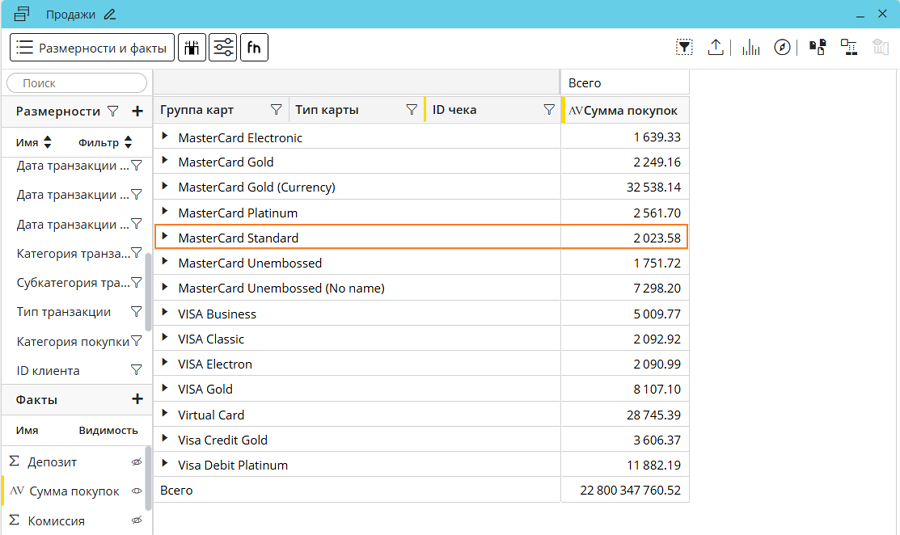This screenshot has width=900, height=535.
Task: Toggle visibility of the Комиссия fact
Action: [x=137, y=521]
